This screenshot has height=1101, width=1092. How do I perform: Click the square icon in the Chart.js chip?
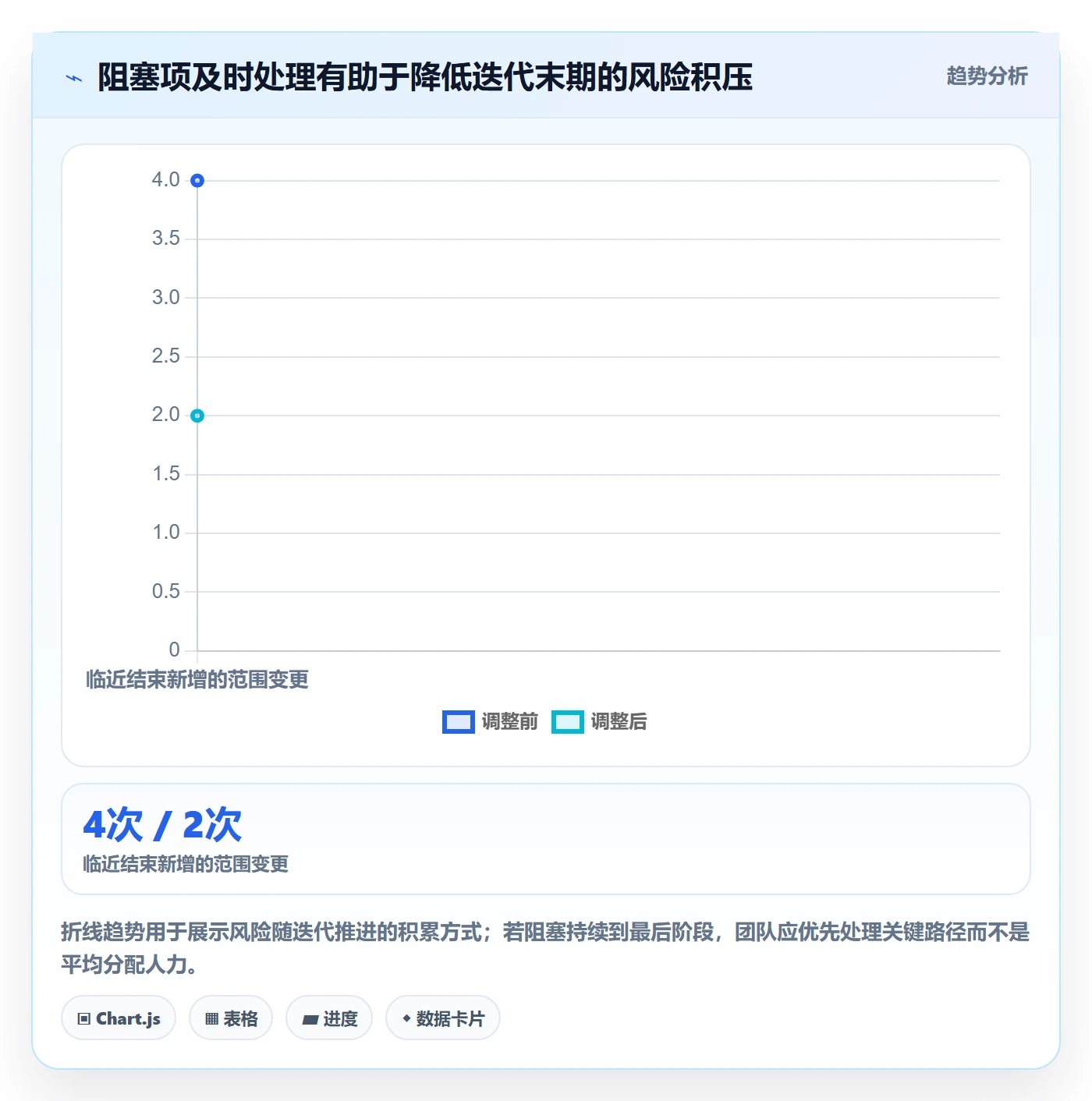[84, 1018]
